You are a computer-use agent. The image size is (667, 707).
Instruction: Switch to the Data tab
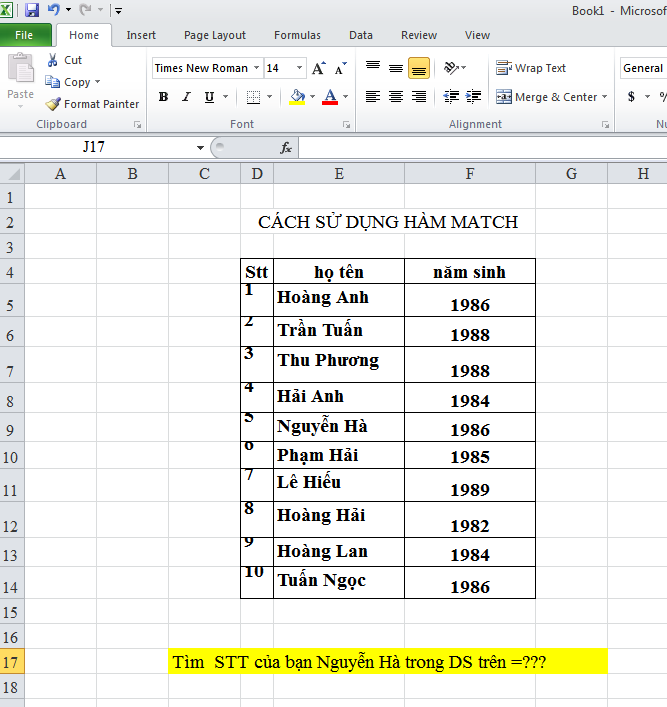tap(361, 35)
